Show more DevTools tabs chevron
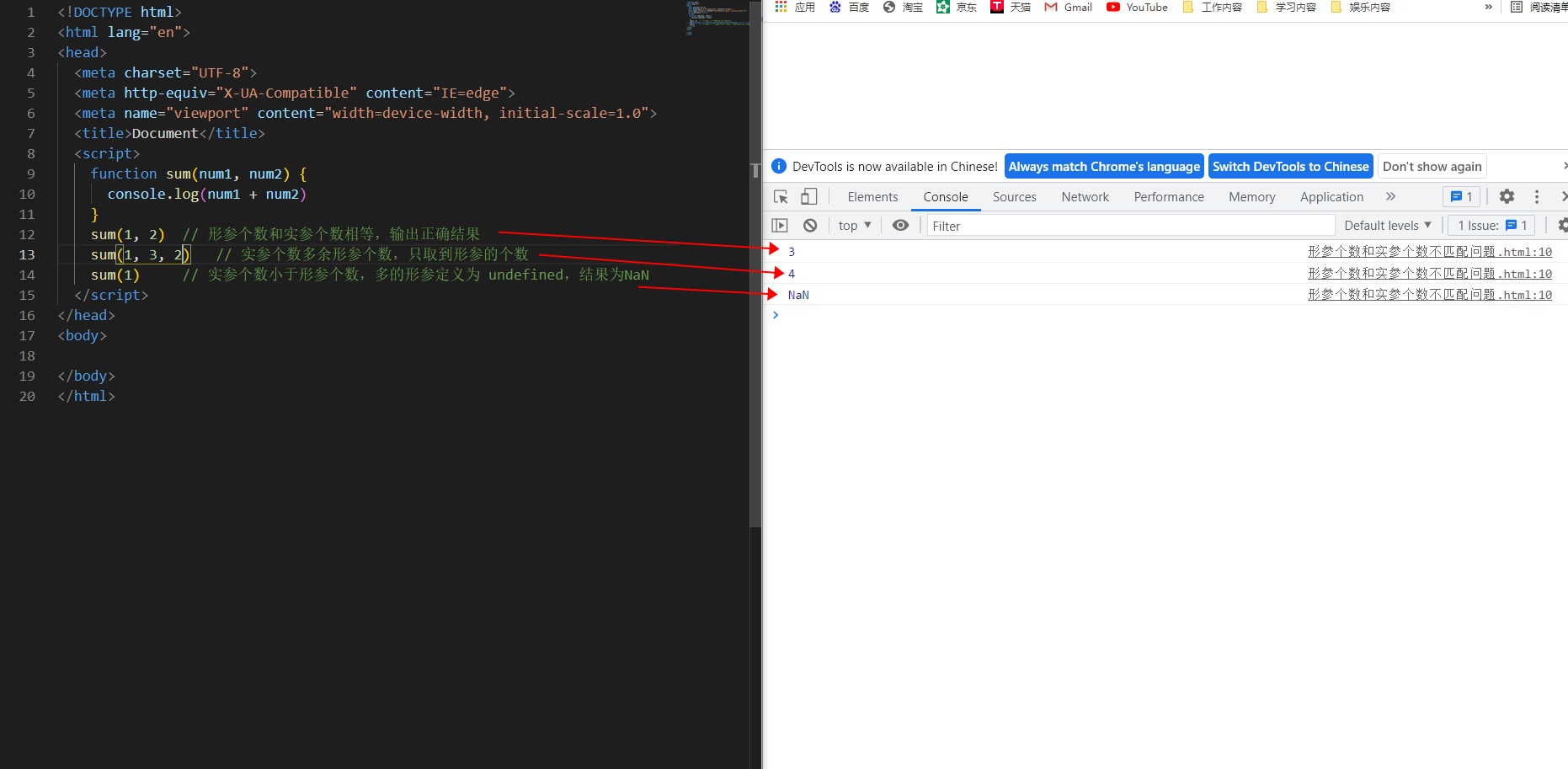This screenshot has width=1568, height=769. pyautogui.click(x=1390, y=196)
